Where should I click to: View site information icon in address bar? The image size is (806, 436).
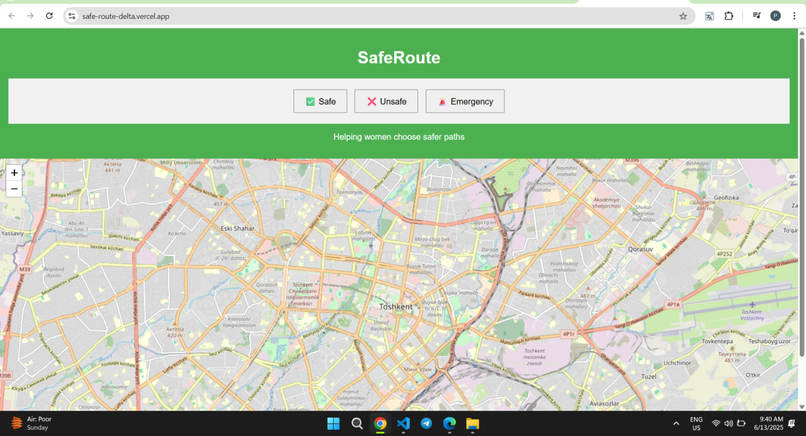point(72,16)
